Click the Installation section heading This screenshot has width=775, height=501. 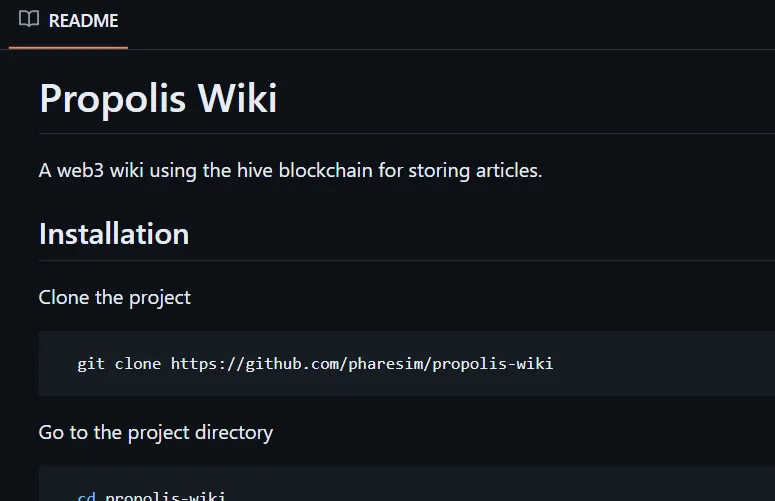coord(114,234)
